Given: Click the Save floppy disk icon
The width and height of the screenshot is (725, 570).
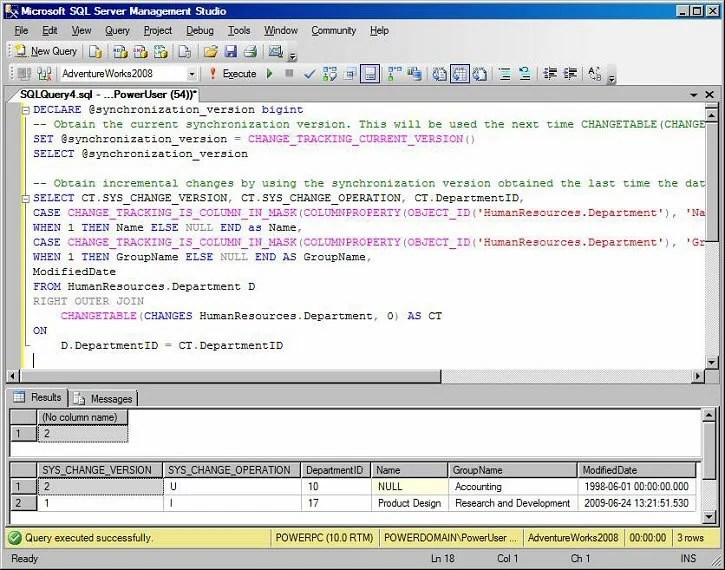Looking at the screenshot, I should pos(230,51).
